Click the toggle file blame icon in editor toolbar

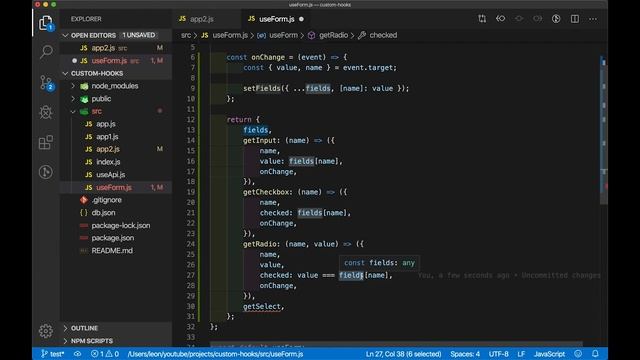556,19
